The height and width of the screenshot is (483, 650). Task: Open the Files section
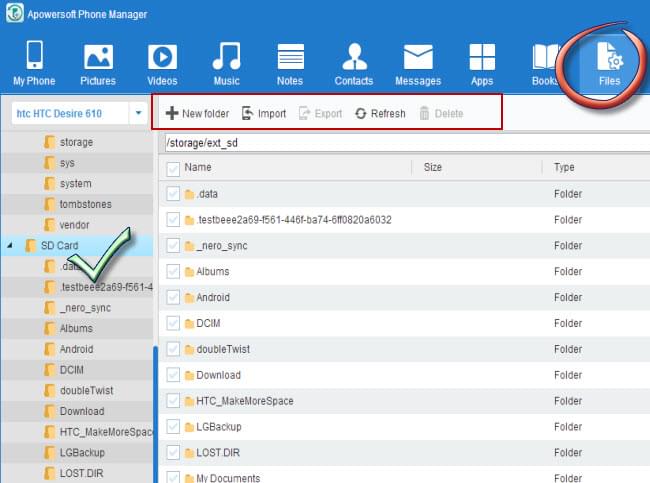point(609,63)
